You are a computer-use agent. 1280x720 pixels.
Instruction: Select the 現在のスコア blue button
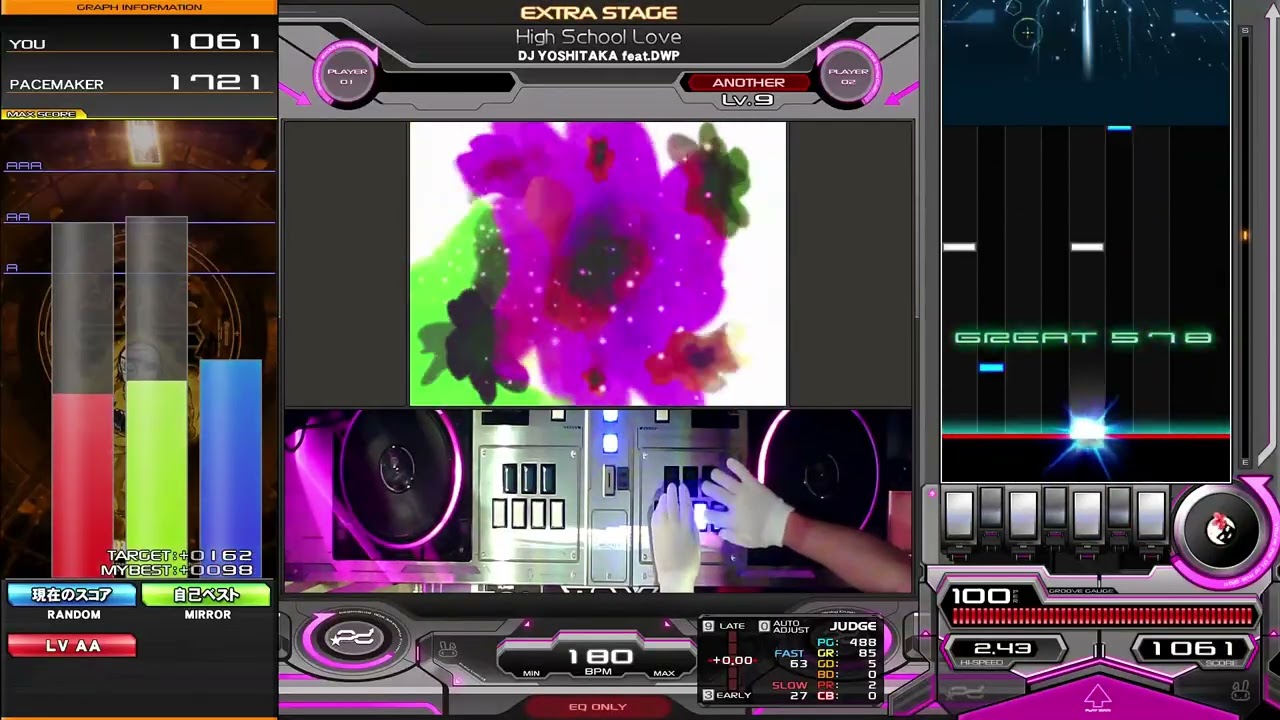pos(72,595)
